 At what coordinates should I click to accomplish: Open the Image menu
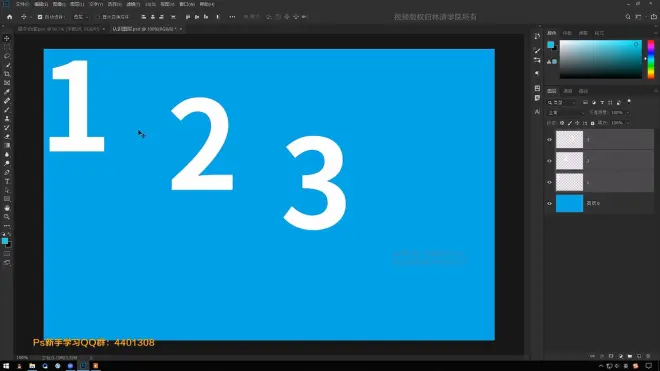(x=59, y=4)
